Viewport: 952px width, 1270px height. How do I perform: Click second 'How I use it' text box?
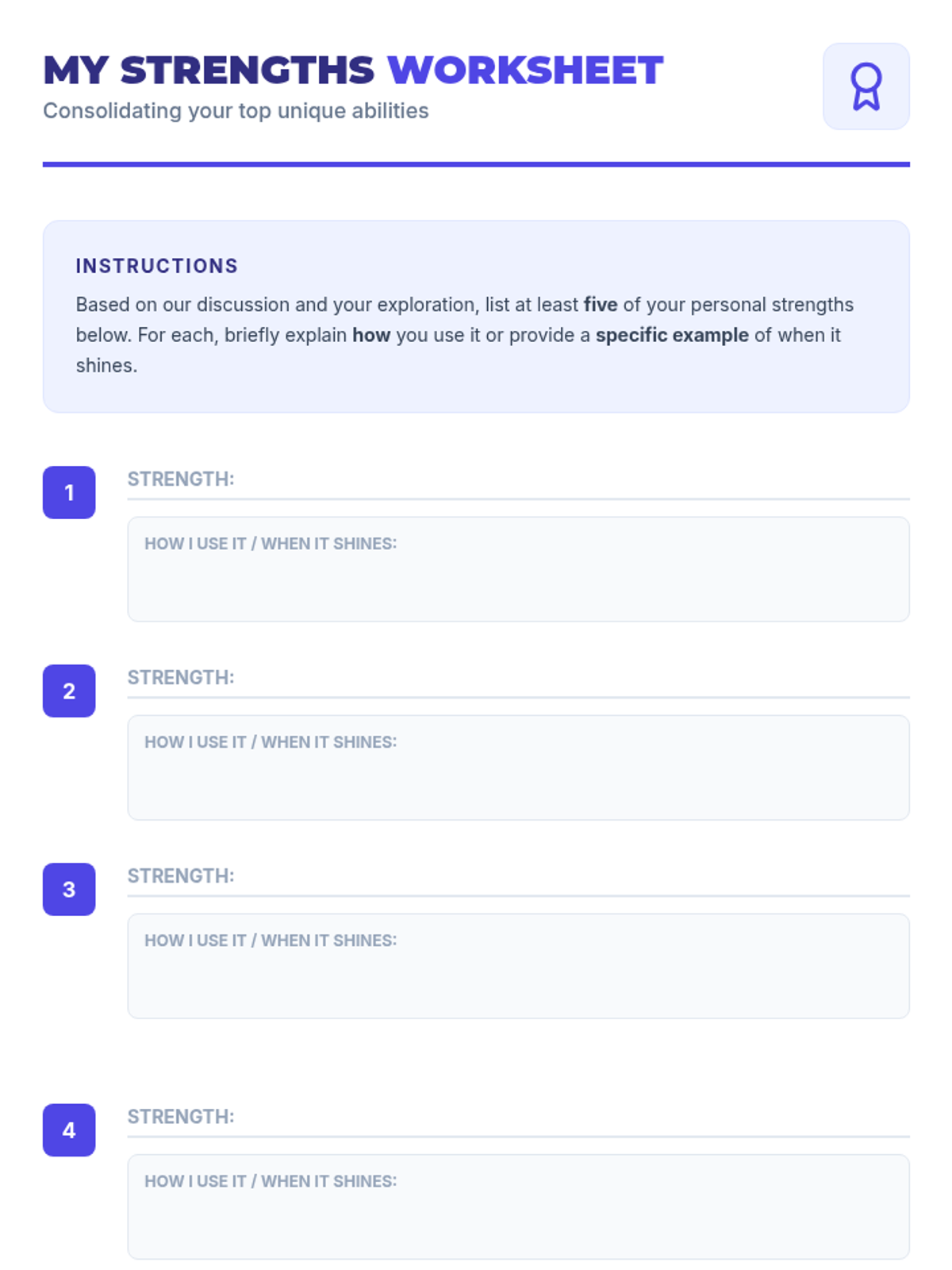pyautogui.click(x=518, y=768)
